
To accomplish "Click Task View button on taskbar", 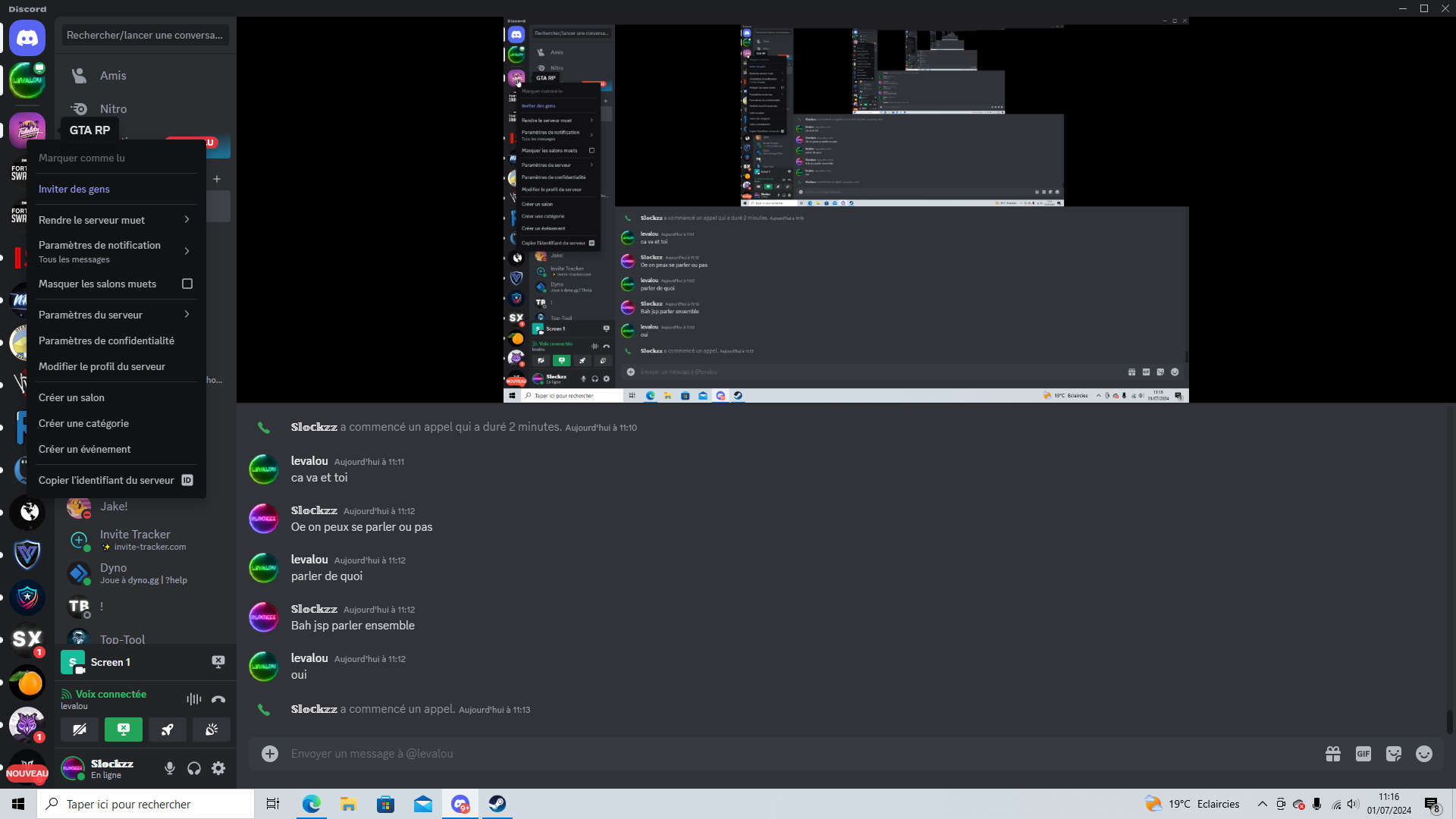I will (x=273, y=804).
